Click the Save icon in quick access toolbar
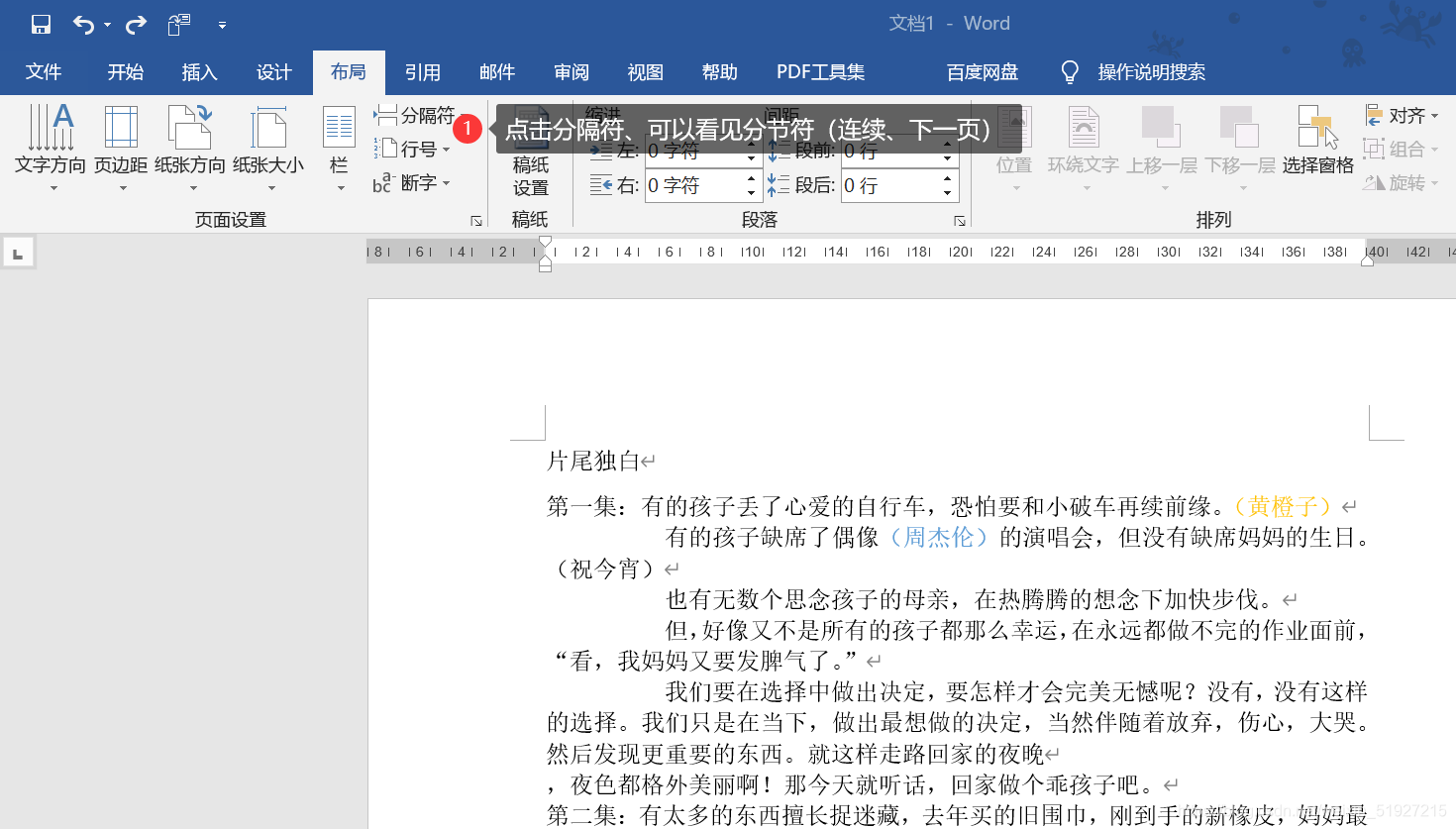 [x=41, y=24]
